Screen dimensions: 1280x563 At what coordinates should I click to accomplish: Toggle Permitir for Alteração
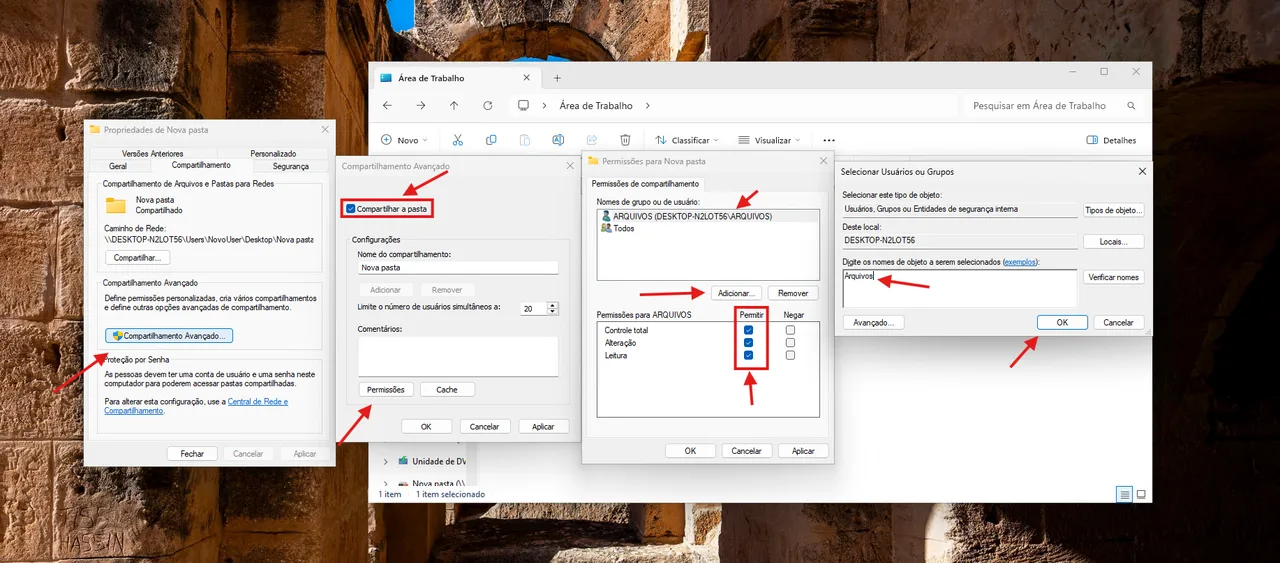click(748, 342)
